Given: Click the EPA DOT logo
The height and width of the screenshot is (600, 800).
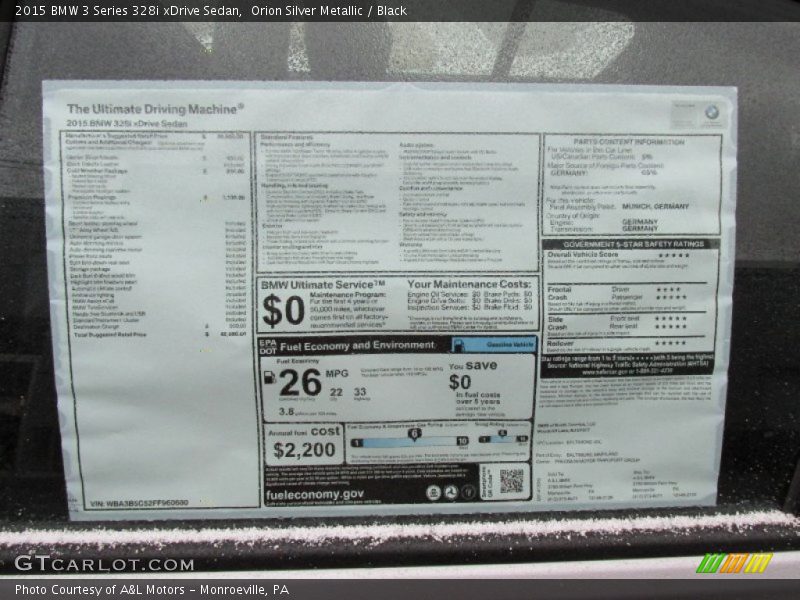Looking at the screenshot, I should [x=268, y=343].
